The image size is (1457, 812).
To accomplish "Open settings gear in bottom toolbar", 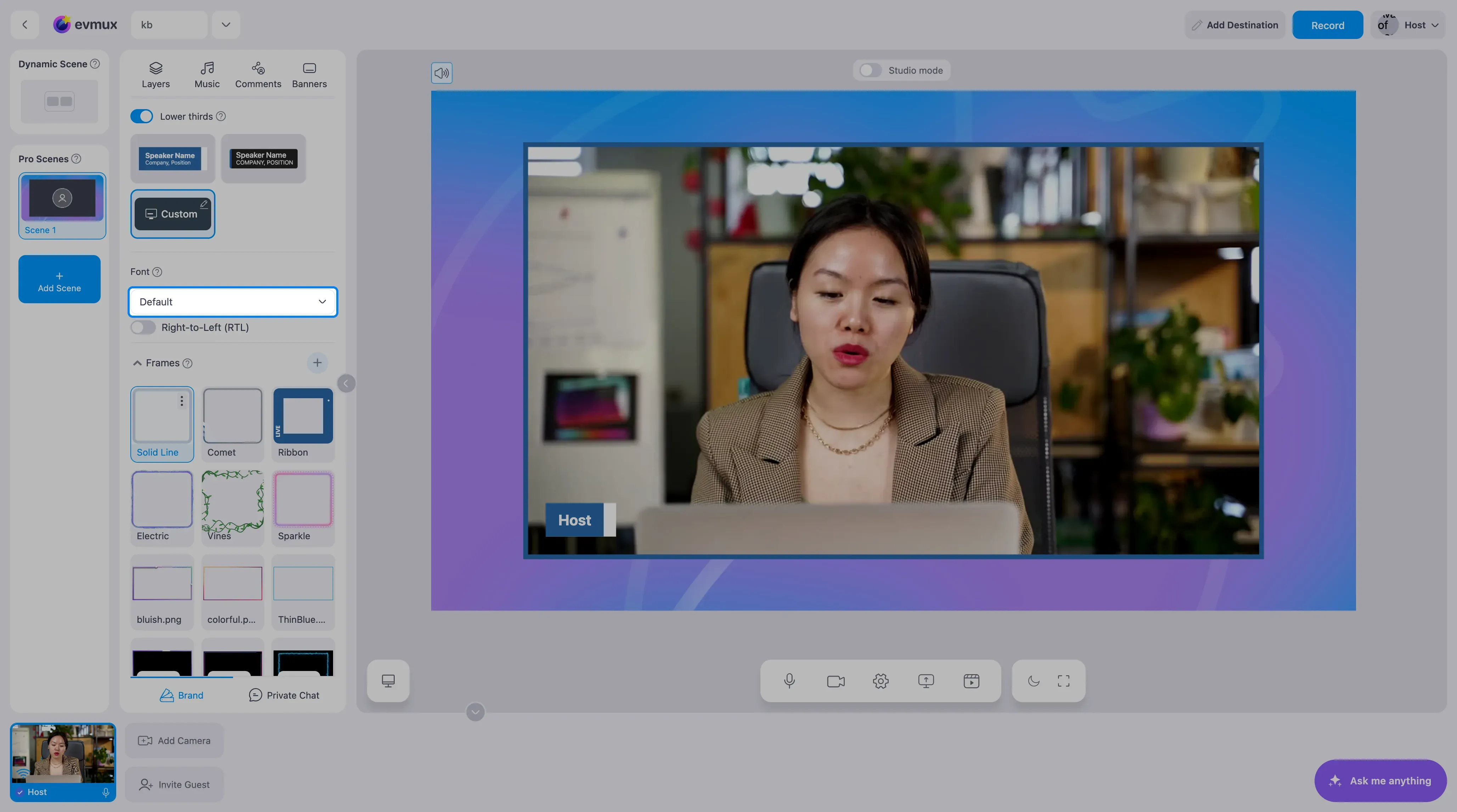I will [881, 681].
